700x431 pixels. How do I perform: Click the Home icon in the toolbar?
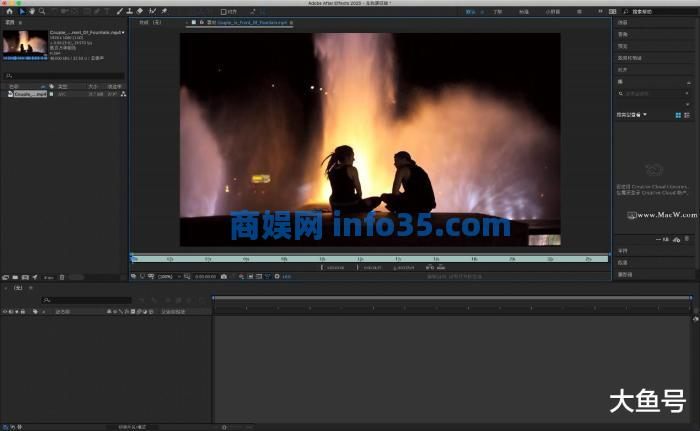8,11
